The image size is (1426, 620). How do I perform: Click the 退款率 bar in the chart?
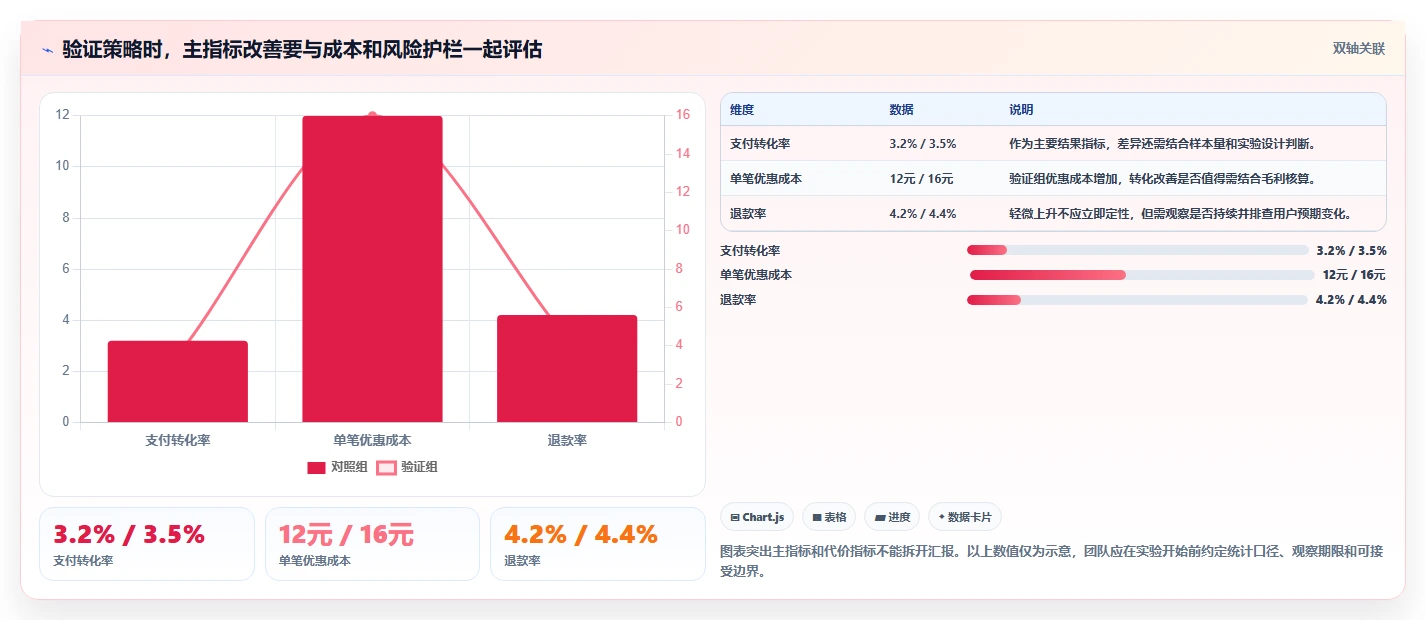(x=567, y=368)
